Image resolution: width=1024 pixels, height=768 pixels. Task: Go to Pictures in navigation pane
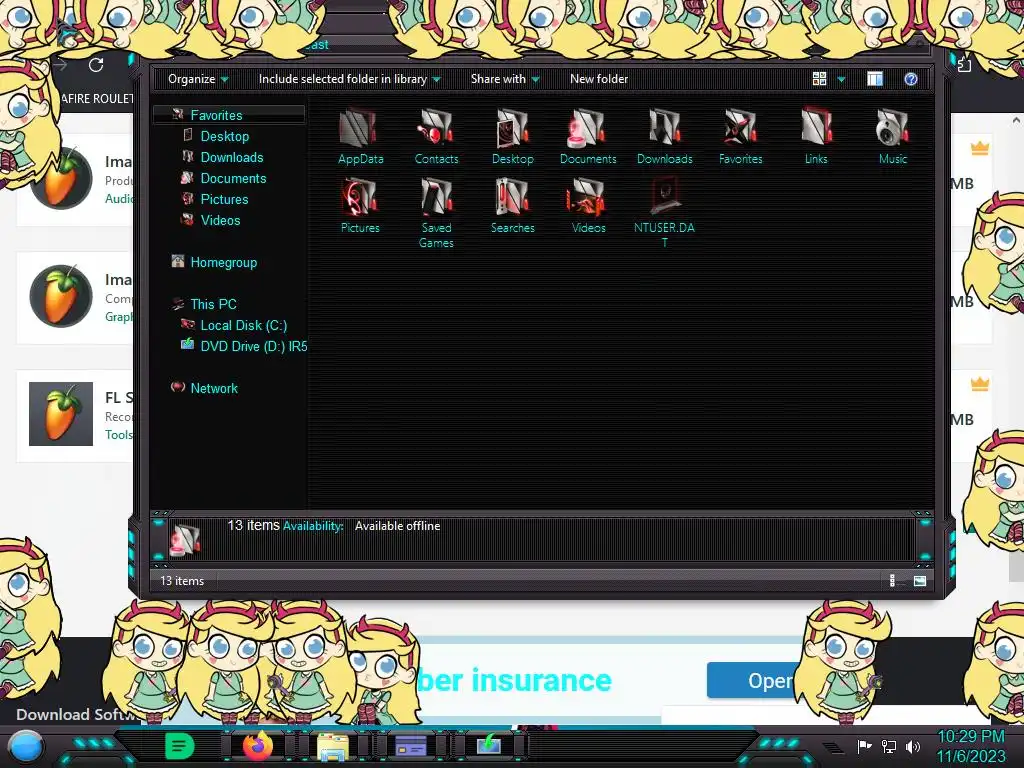click(224, 199)
